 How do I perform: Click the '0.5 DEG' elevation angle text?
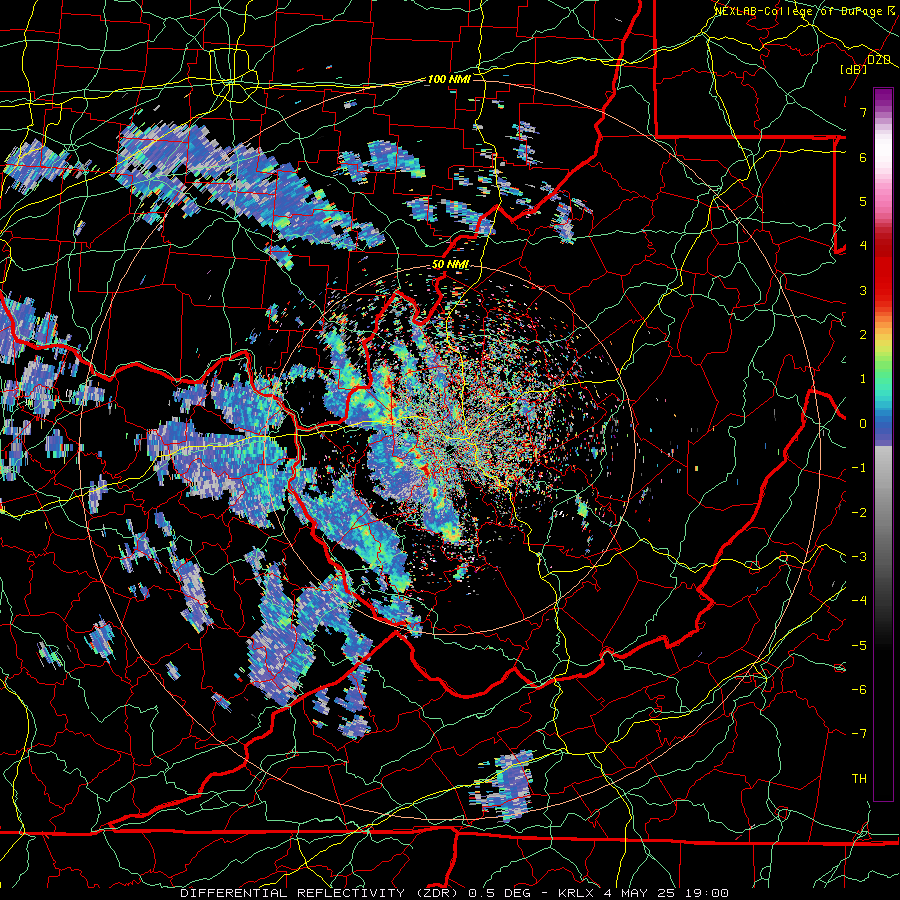pyautogui.click(x=501, y=893)
